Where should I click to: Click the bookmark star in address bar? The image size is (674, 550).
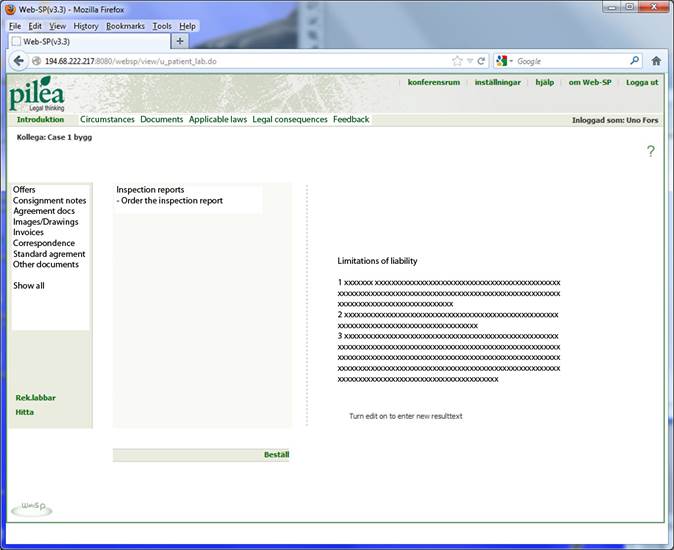coord(457,61)
